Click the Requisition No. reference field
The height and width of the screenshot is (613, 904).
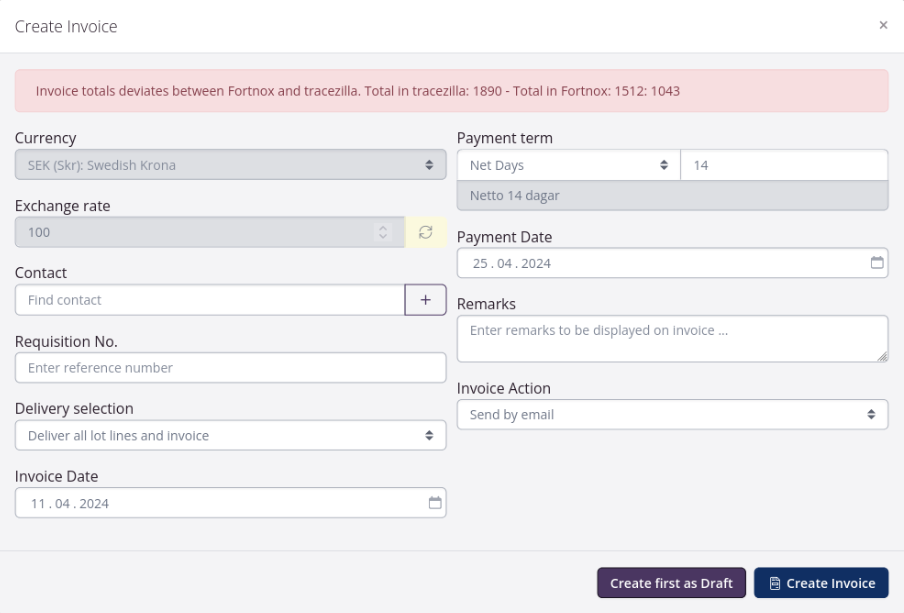click(230, 367)
